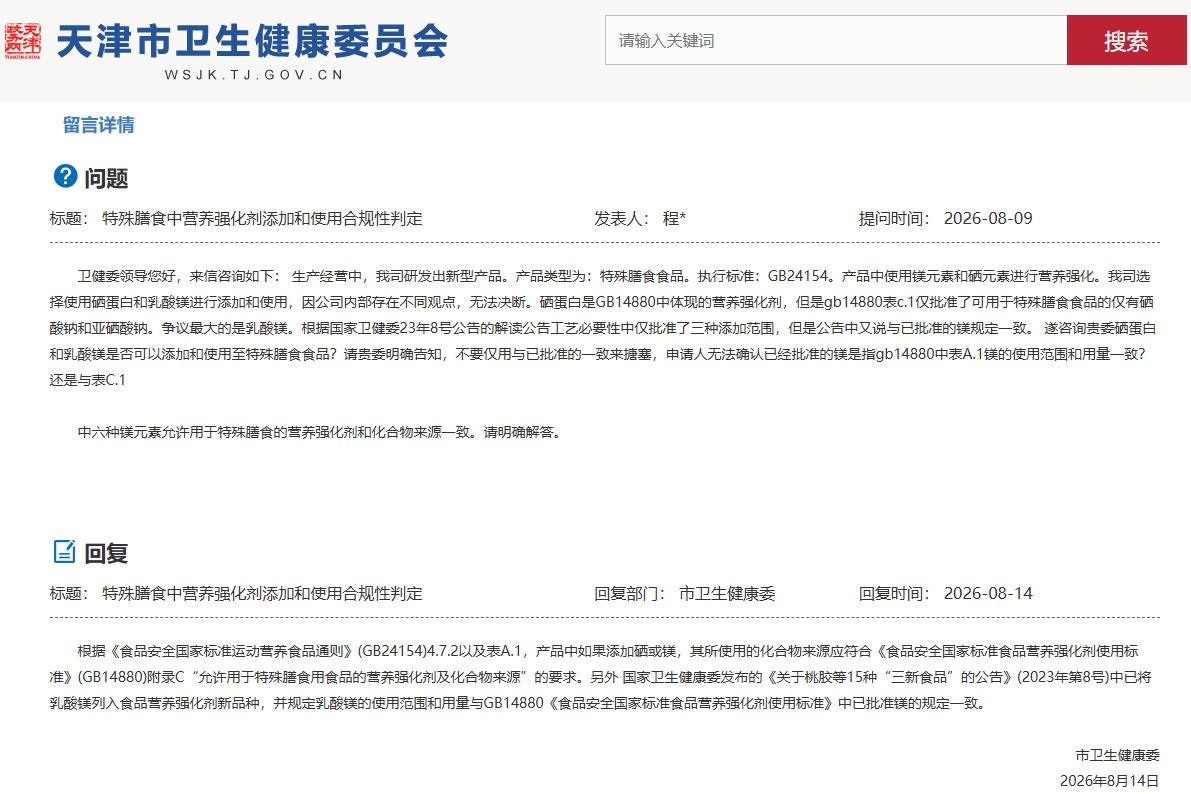Click the poster name 程*

point(674,219)
